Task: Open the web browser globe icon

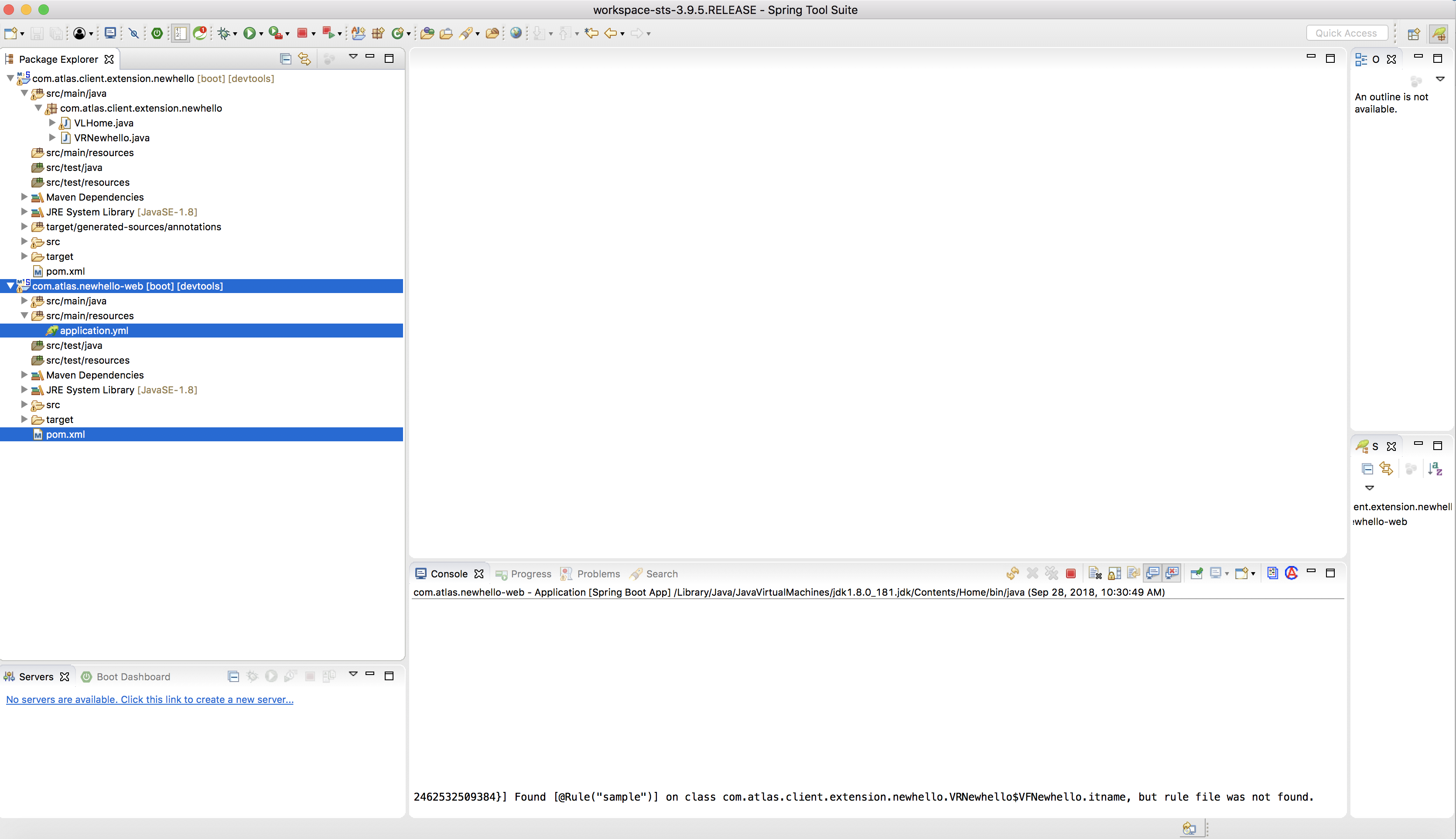Action: tap(516, 34)
